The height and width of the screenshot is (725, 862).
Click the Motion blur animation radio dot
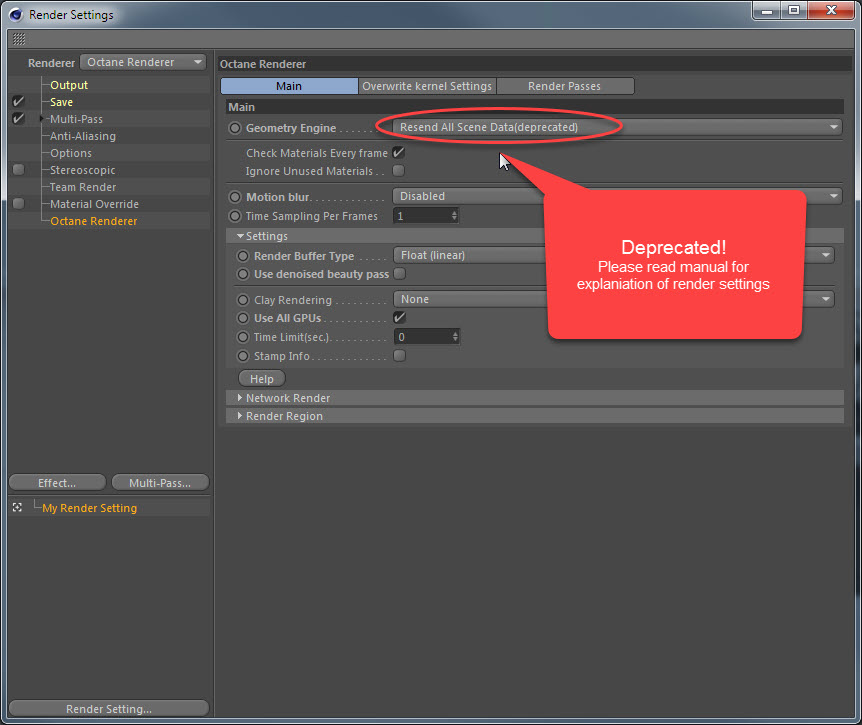(235, 197)
